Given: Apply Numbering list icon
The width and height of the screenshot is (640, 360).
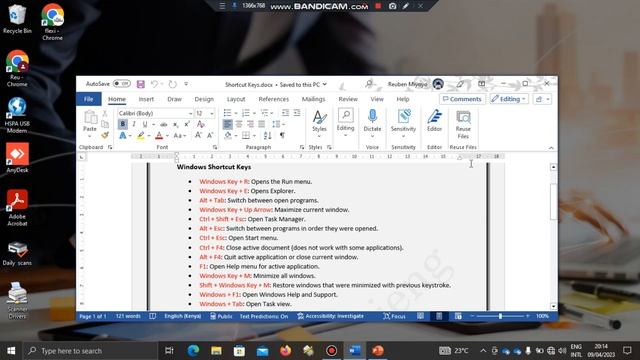Looking at the screenshot, I should click(x=245, y=113).
